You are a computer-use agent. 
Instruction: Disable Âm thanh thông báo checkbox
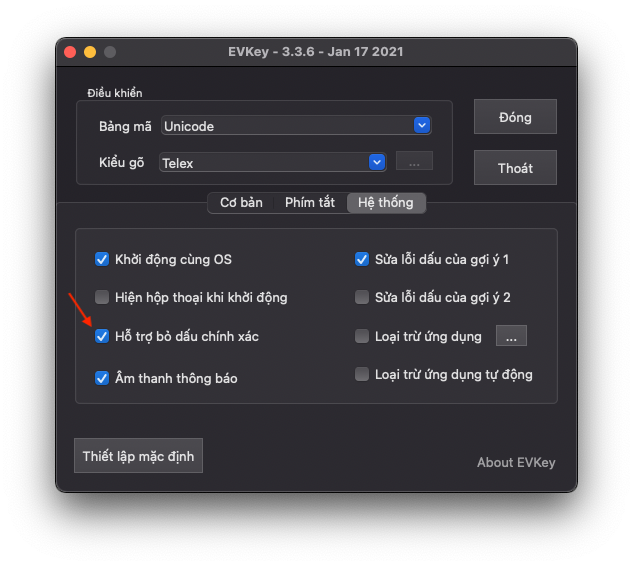pos(102,378)
